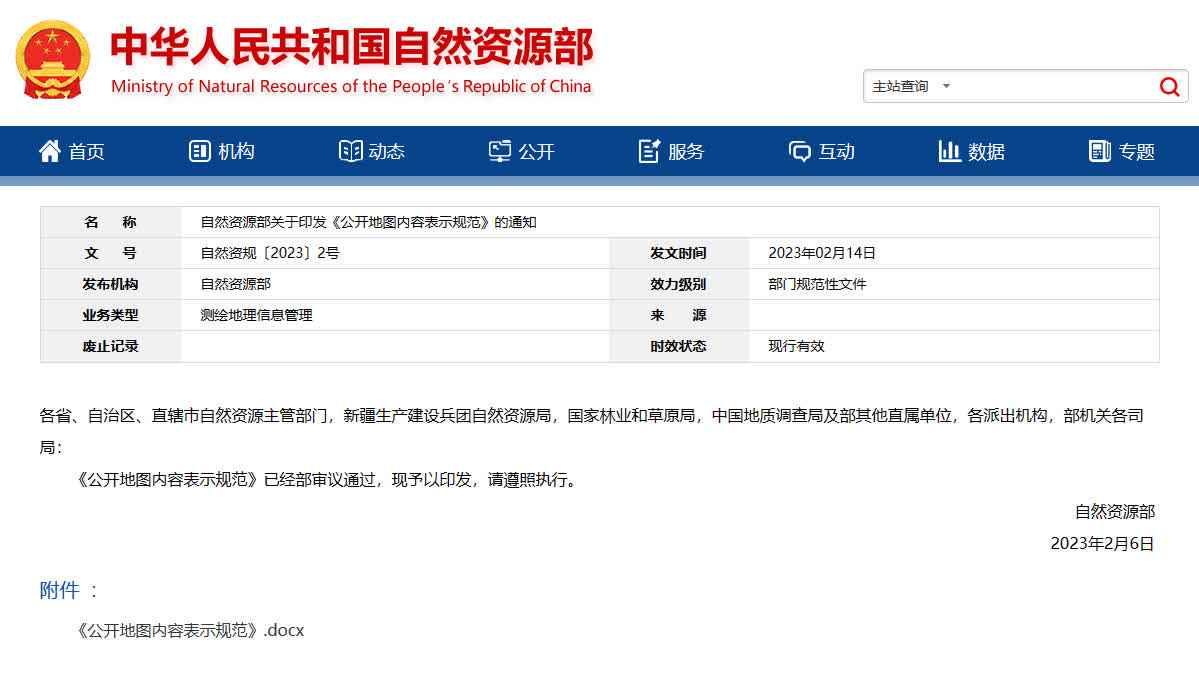Click the 中华人民共和国自然资源部 site title
The height and width of the screenshot is (684, 1199).
(x=351, y=48)
